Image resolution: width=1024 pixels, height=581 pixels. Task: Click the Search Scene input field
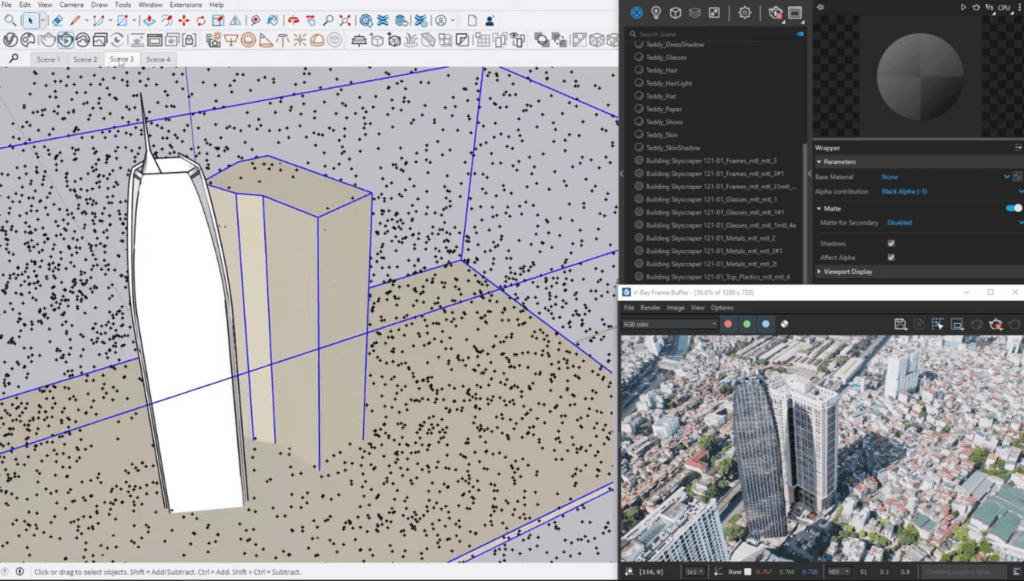[x=680, y=33]
